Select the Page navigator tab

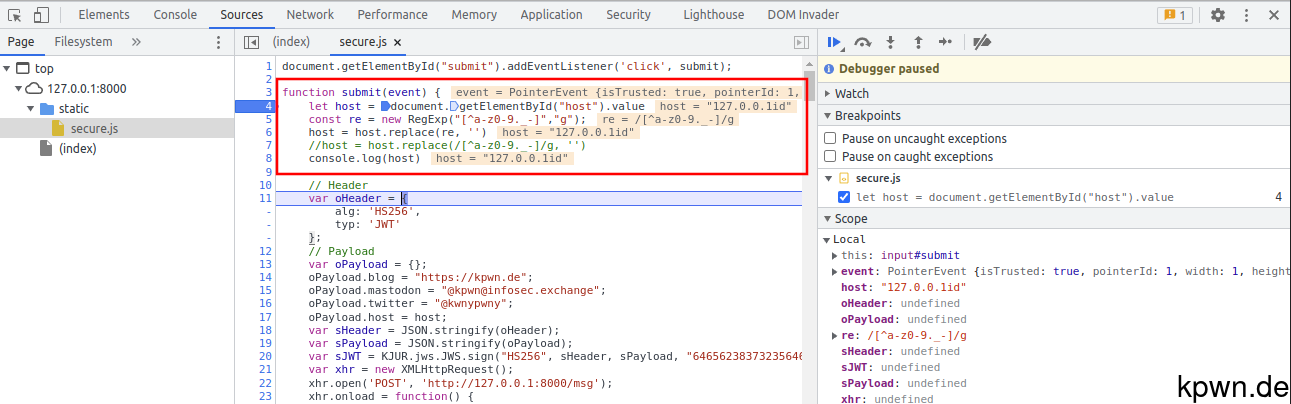click(x=20, y=42)
